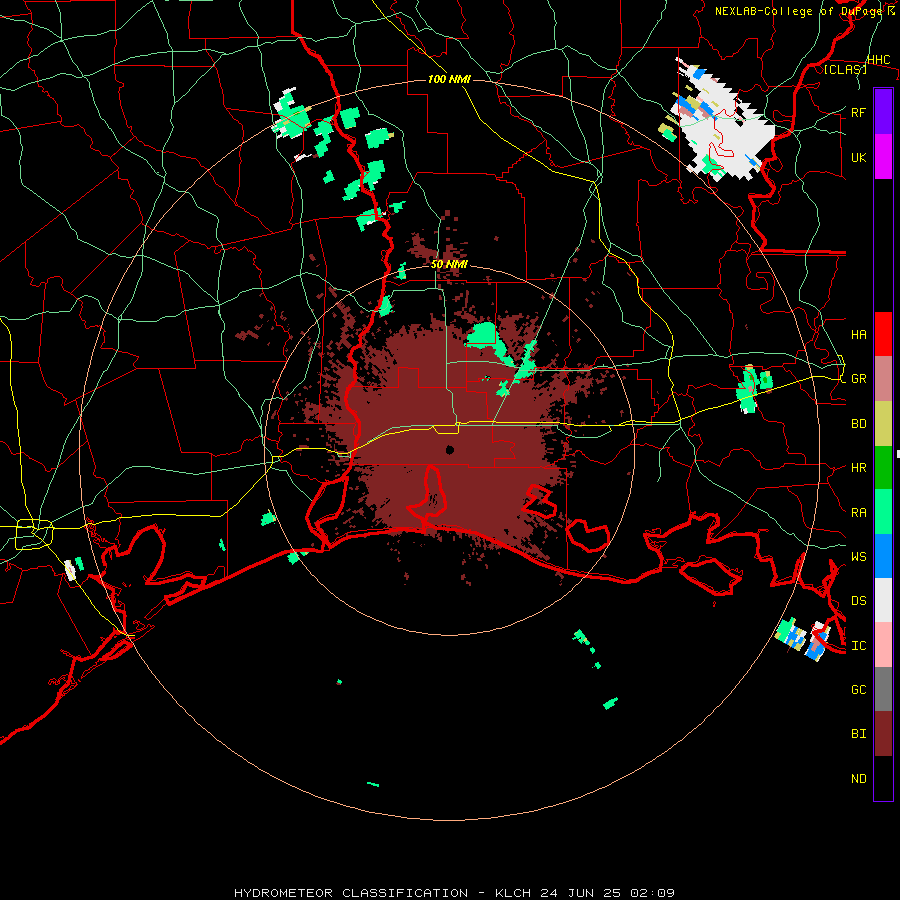Click the GR label beside the legend
Image resolution: width=900 pixels, height=900 pixels.
click(x=859, y=379)
